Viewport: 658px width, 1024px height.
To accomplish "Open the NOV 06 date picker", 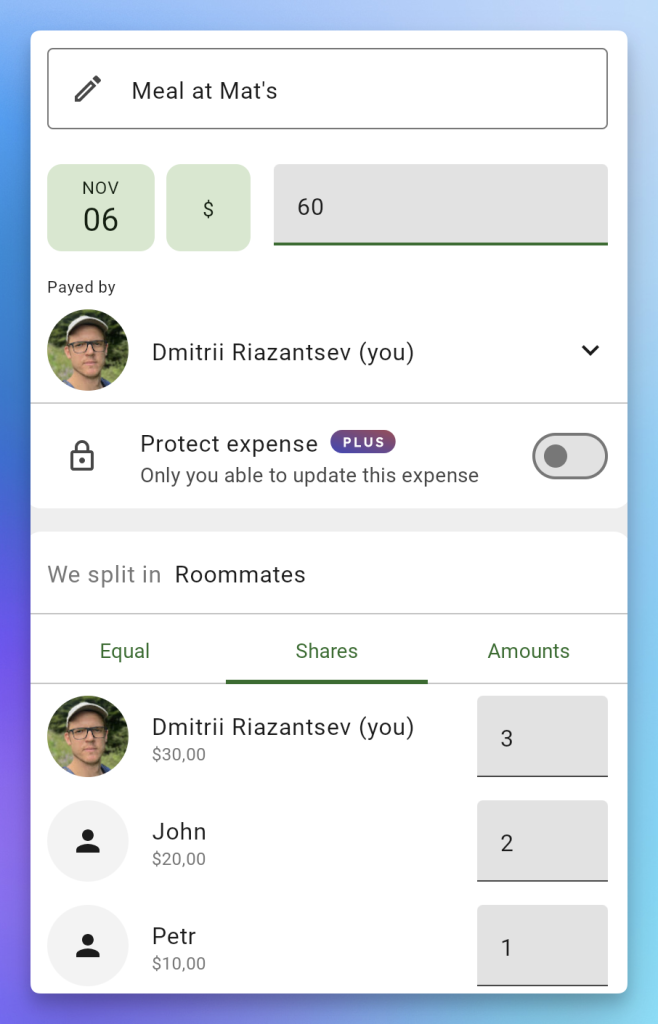I will [101, 208].
